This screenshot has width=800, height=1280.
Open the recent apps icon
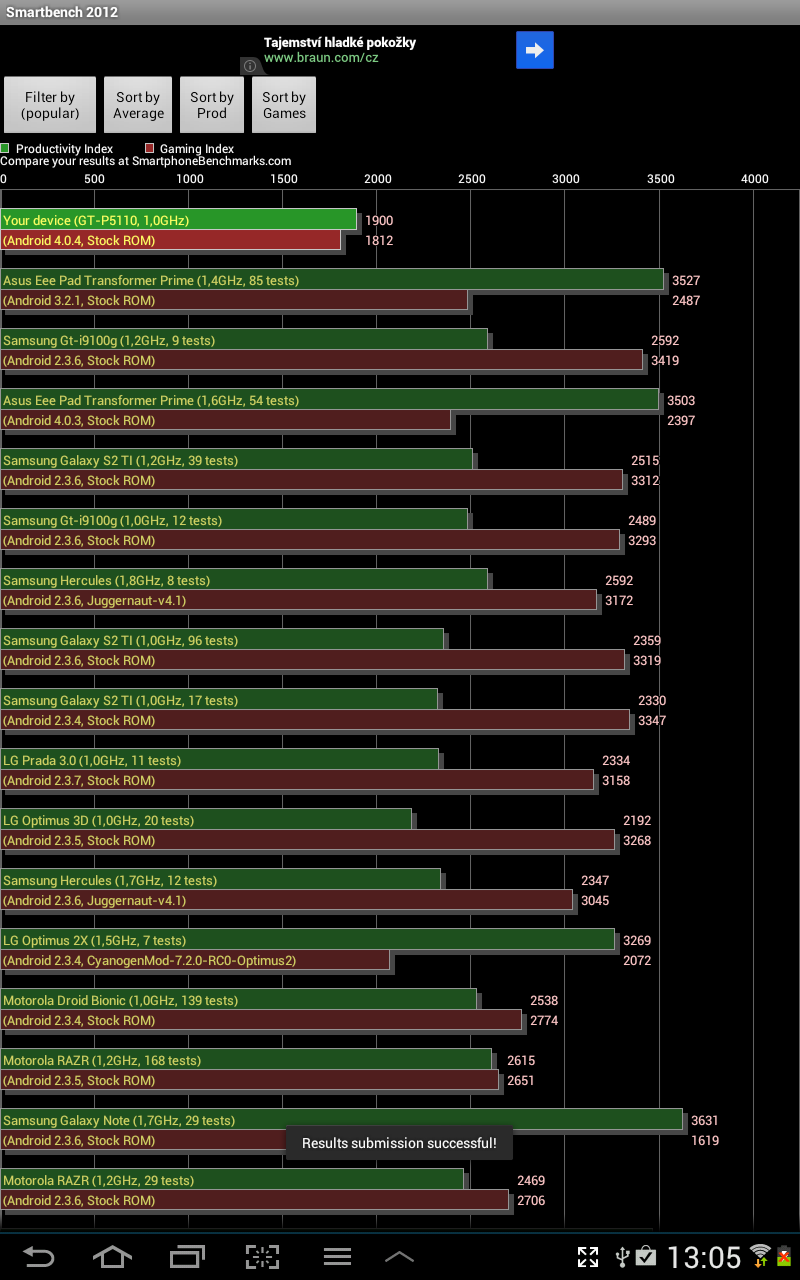point(187,1257)
